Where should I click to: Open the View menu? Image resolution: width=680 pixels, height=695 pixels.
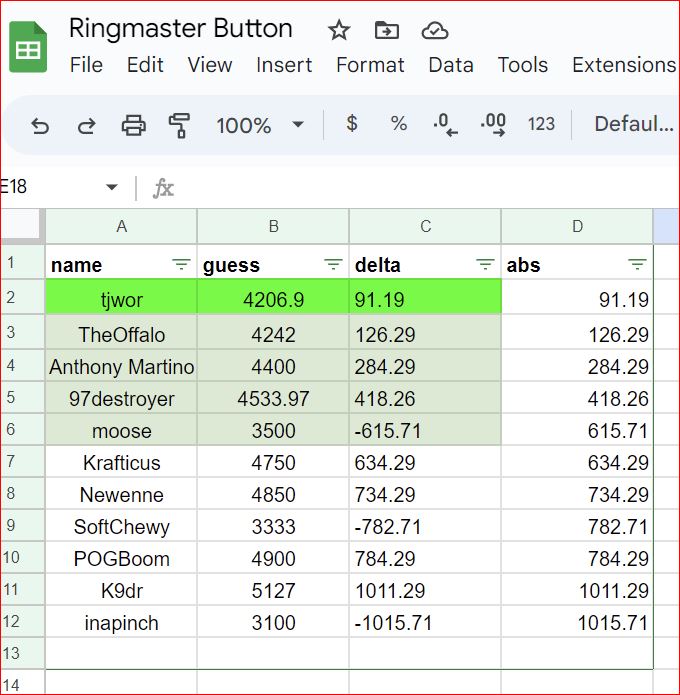pos(209,65)
